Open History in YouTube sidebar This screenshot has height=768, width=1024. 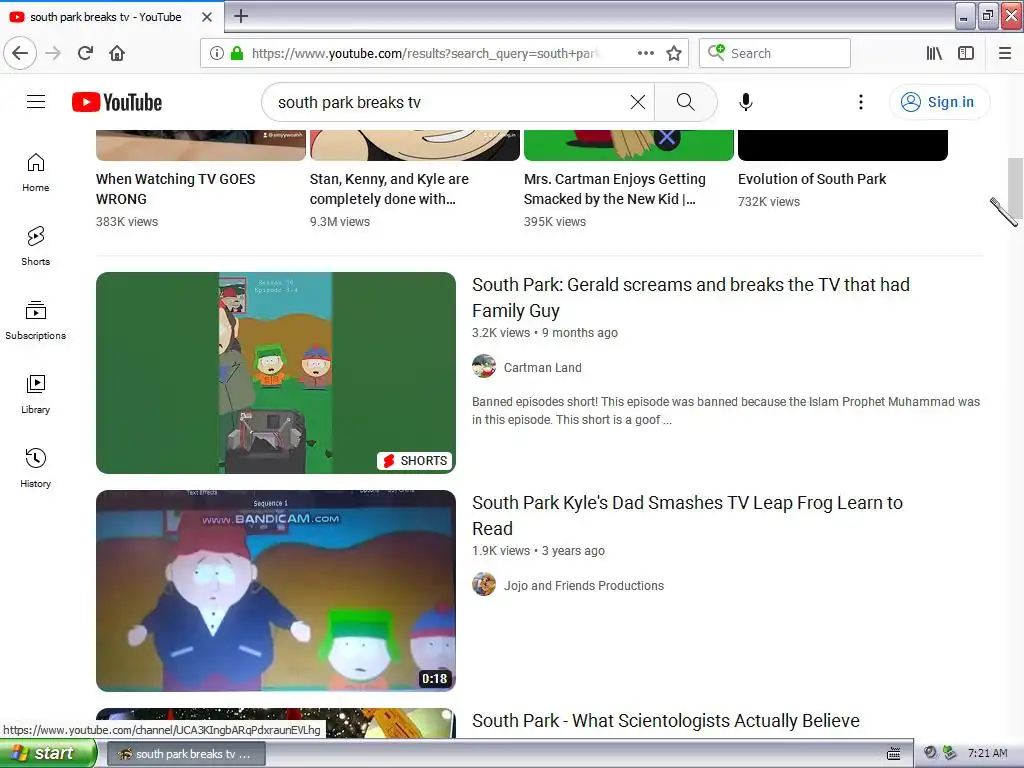pyautogui.click(x=35, y=468)
